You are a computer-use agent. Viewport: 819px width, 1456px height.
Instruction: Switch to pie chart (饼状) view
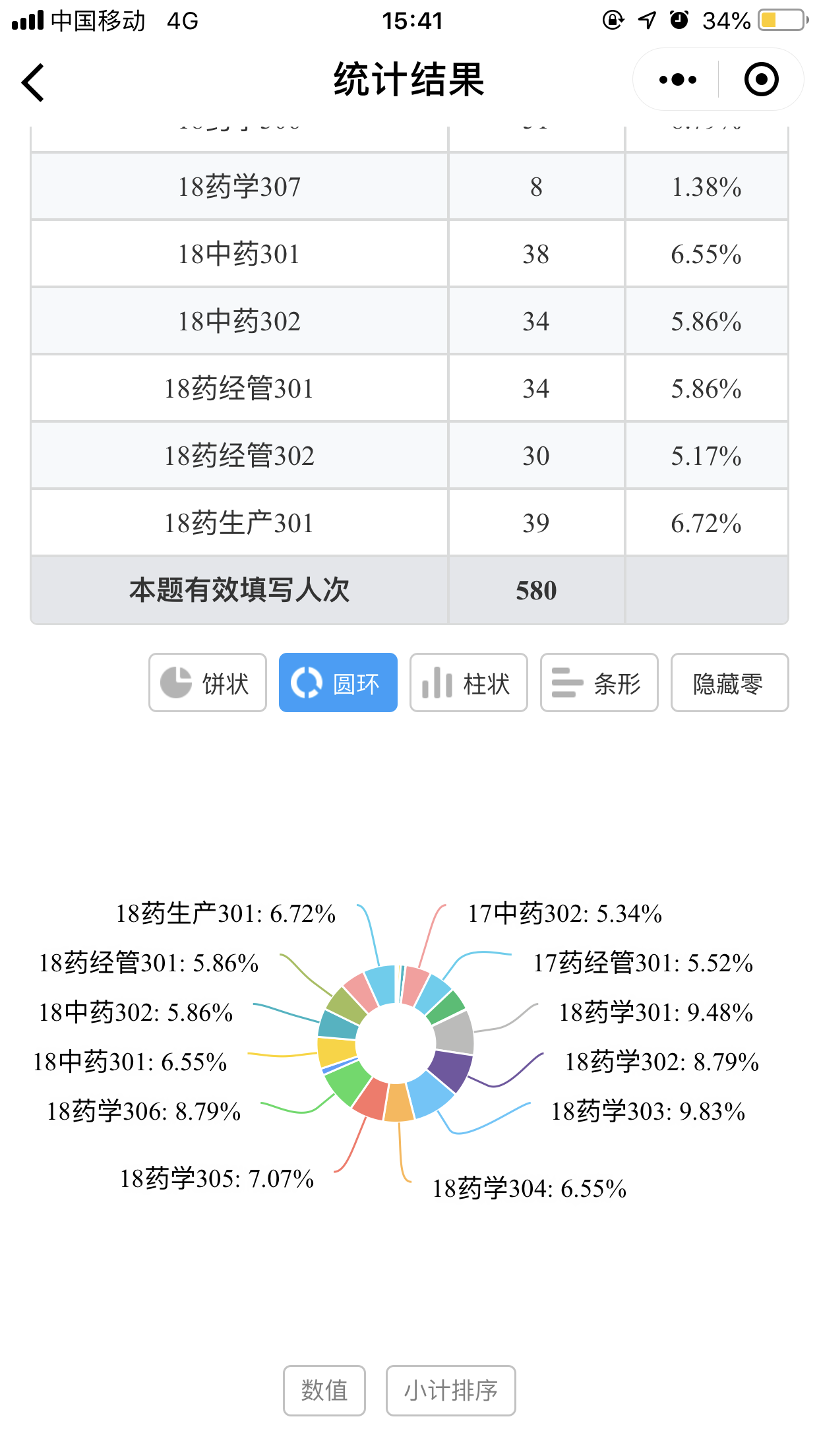click(208, 682)
